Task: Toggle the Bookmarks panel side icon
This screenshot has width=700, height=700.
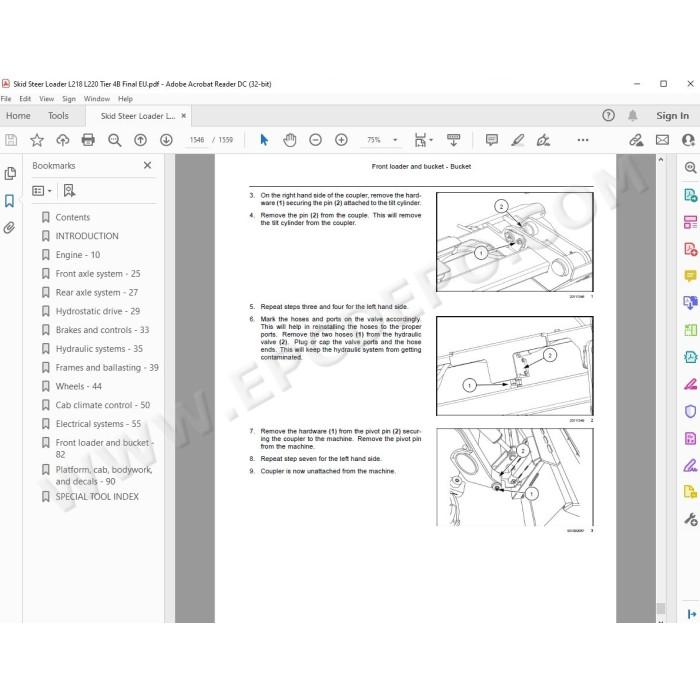Action: (x=9, y=201)
